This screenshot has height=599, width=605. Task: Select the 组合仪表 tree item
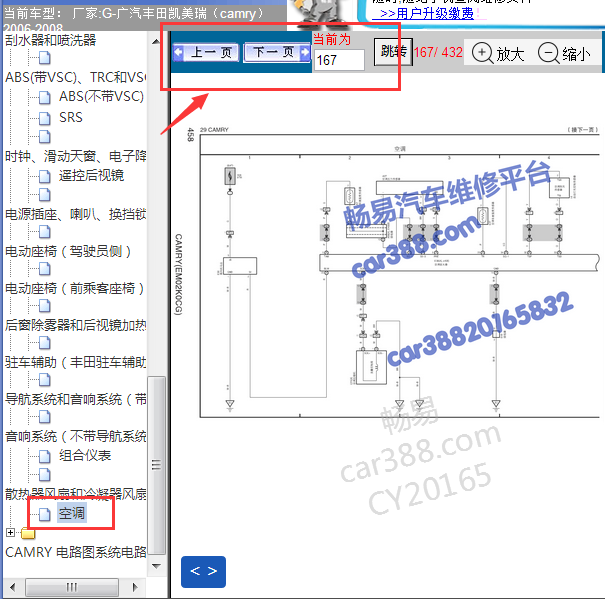click(x=85, y=455)
